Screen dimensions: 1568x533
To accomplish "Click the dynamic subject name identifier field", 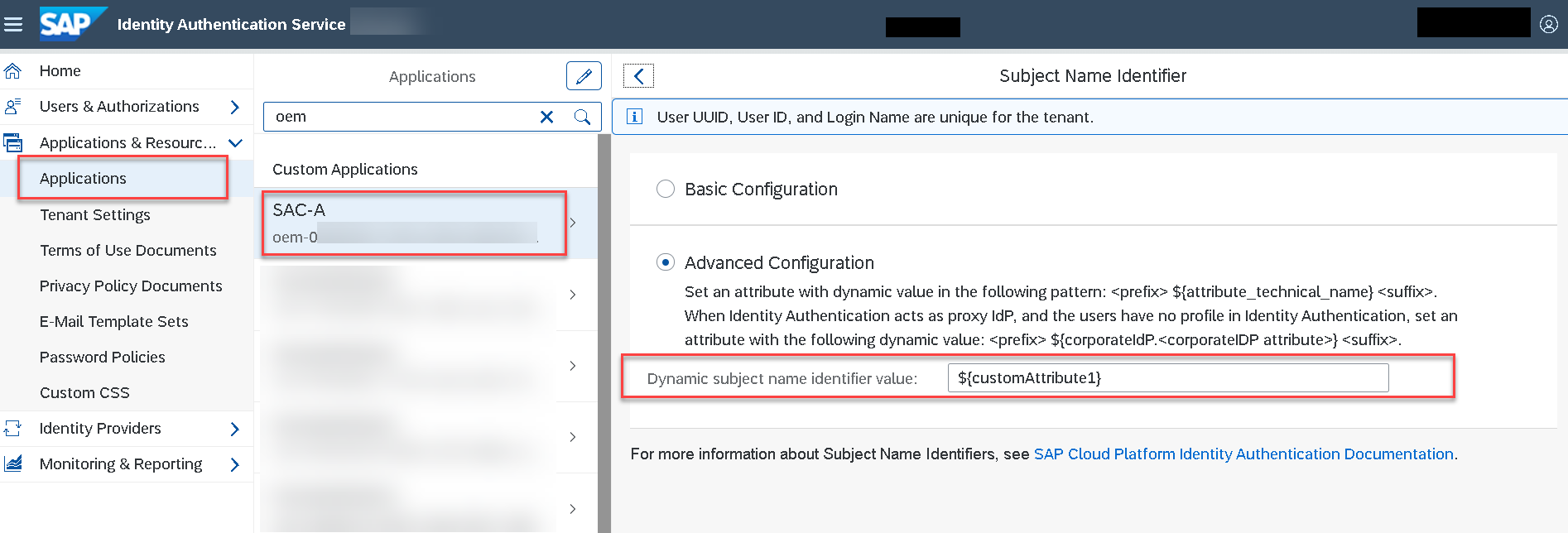I will pos(1168,377).
